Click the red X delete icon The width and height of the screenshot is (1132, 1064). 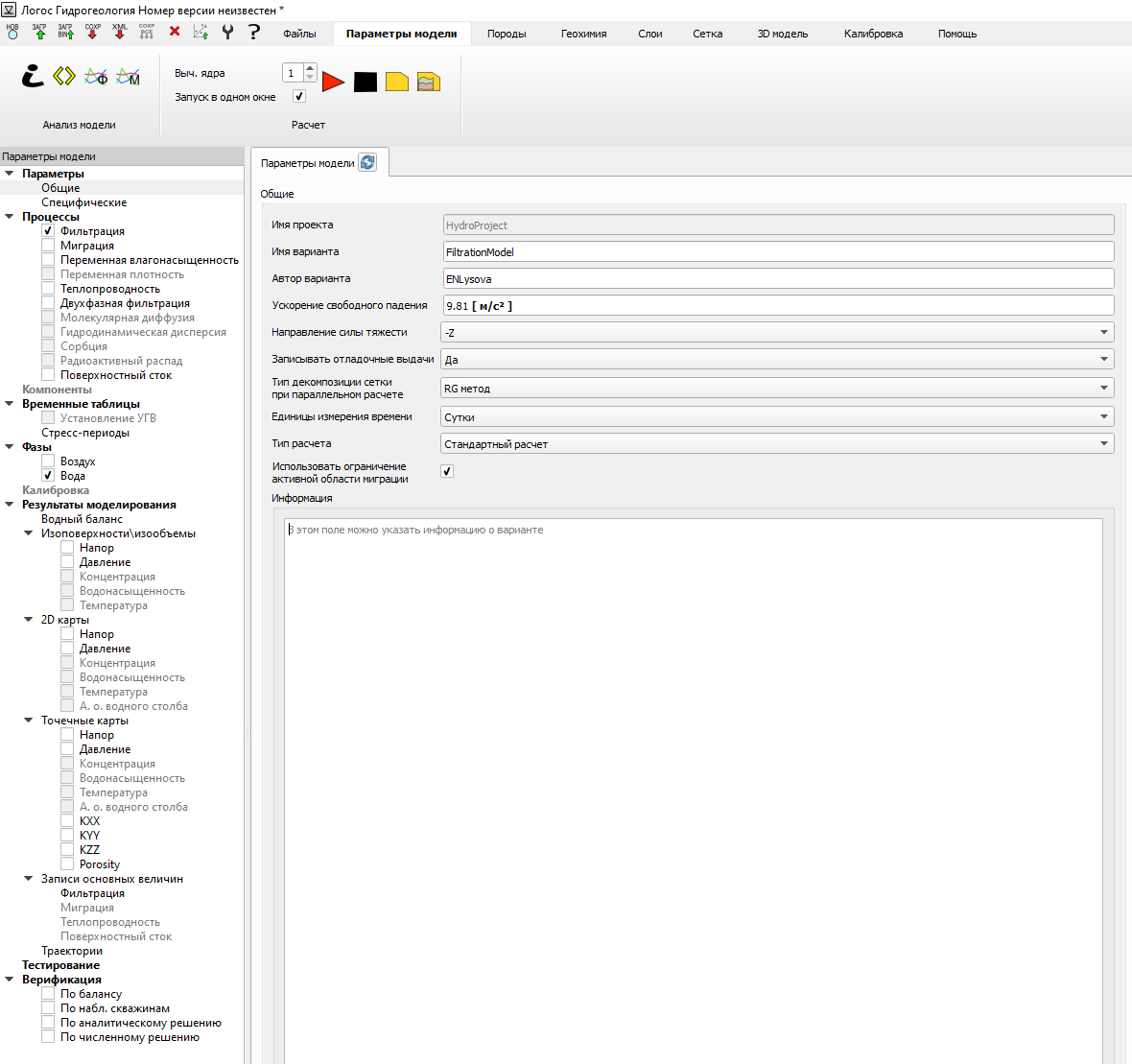(x=175, y=32)
